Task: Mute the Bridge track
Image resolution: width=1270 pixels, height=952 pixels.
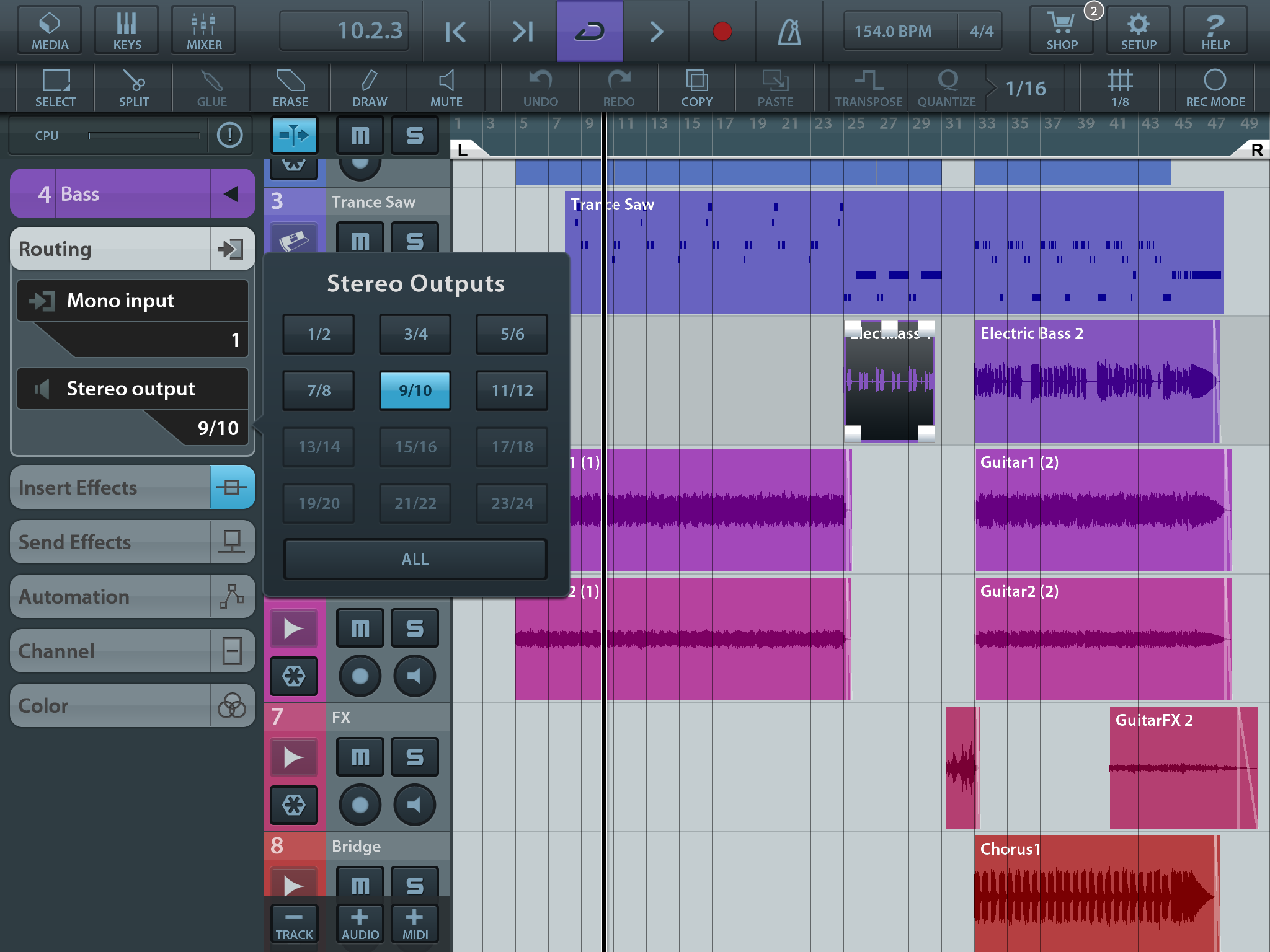Action: coord(360,882)
